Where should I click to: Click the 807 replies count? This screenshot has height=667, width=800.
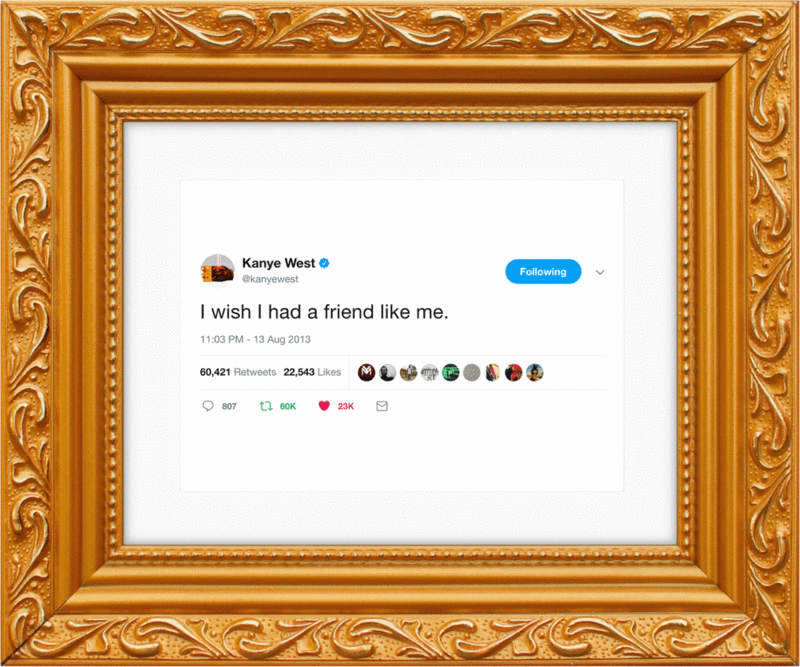(229, 406)
